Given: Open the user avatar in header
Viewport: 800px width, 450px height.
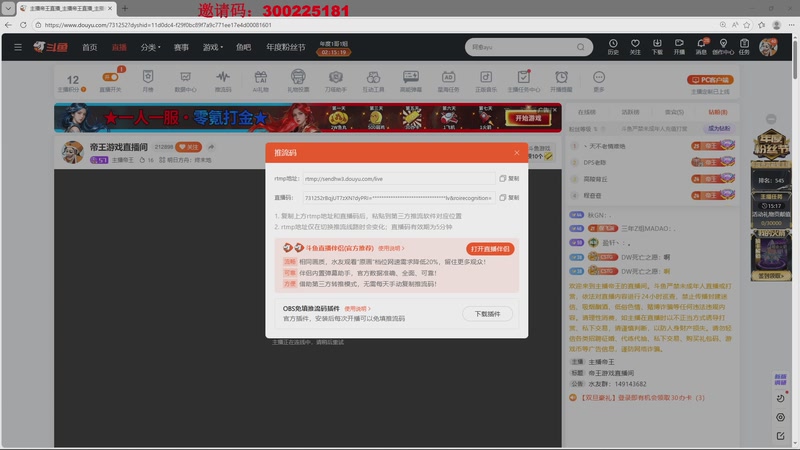Looking at the screenshot, I should pos(768,47).
